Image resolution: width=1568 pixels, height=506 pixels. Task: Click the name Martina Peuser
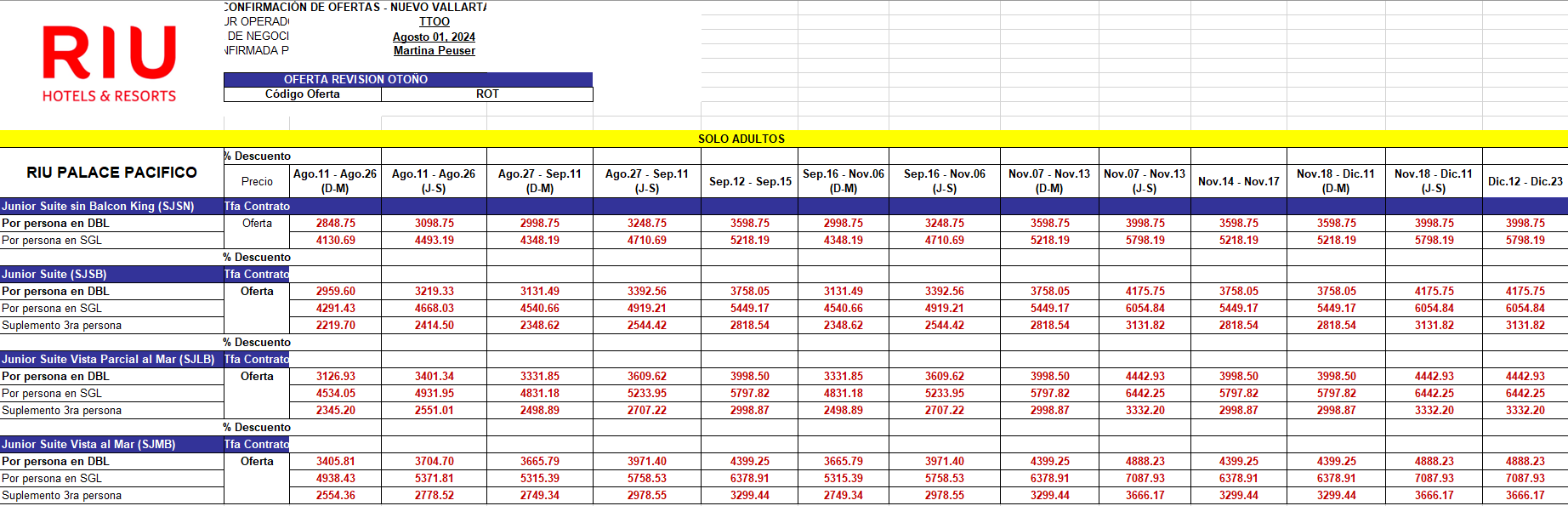(x=435, y=51)
